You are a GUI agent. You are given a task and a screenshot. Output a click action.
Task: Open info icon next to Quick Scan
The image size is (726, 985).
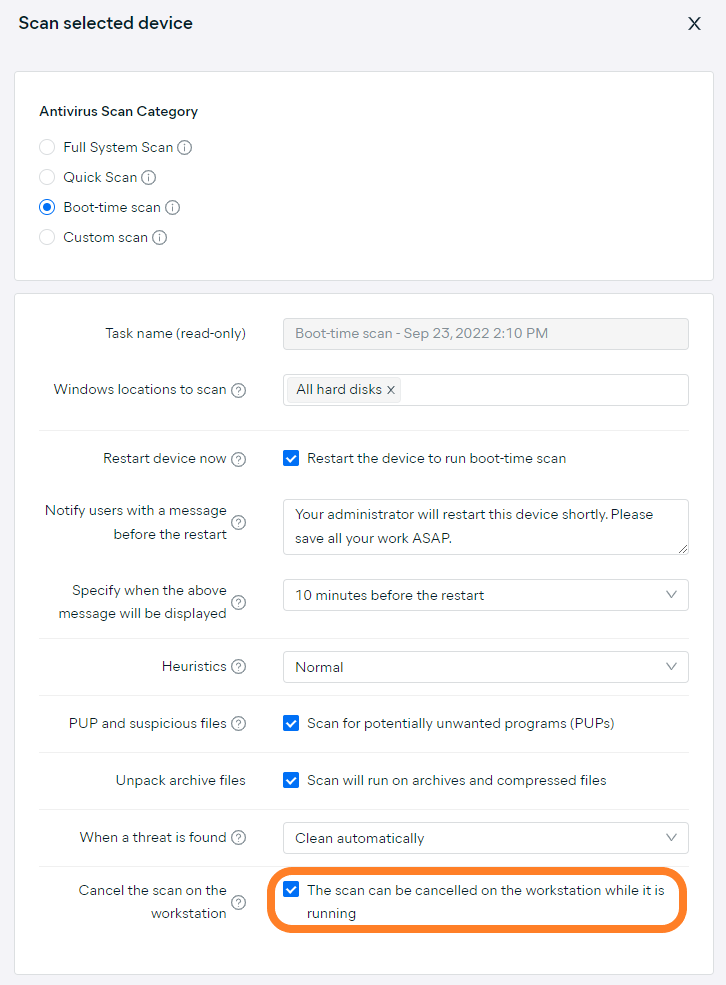pyautogui.click(x=148, y=178)
